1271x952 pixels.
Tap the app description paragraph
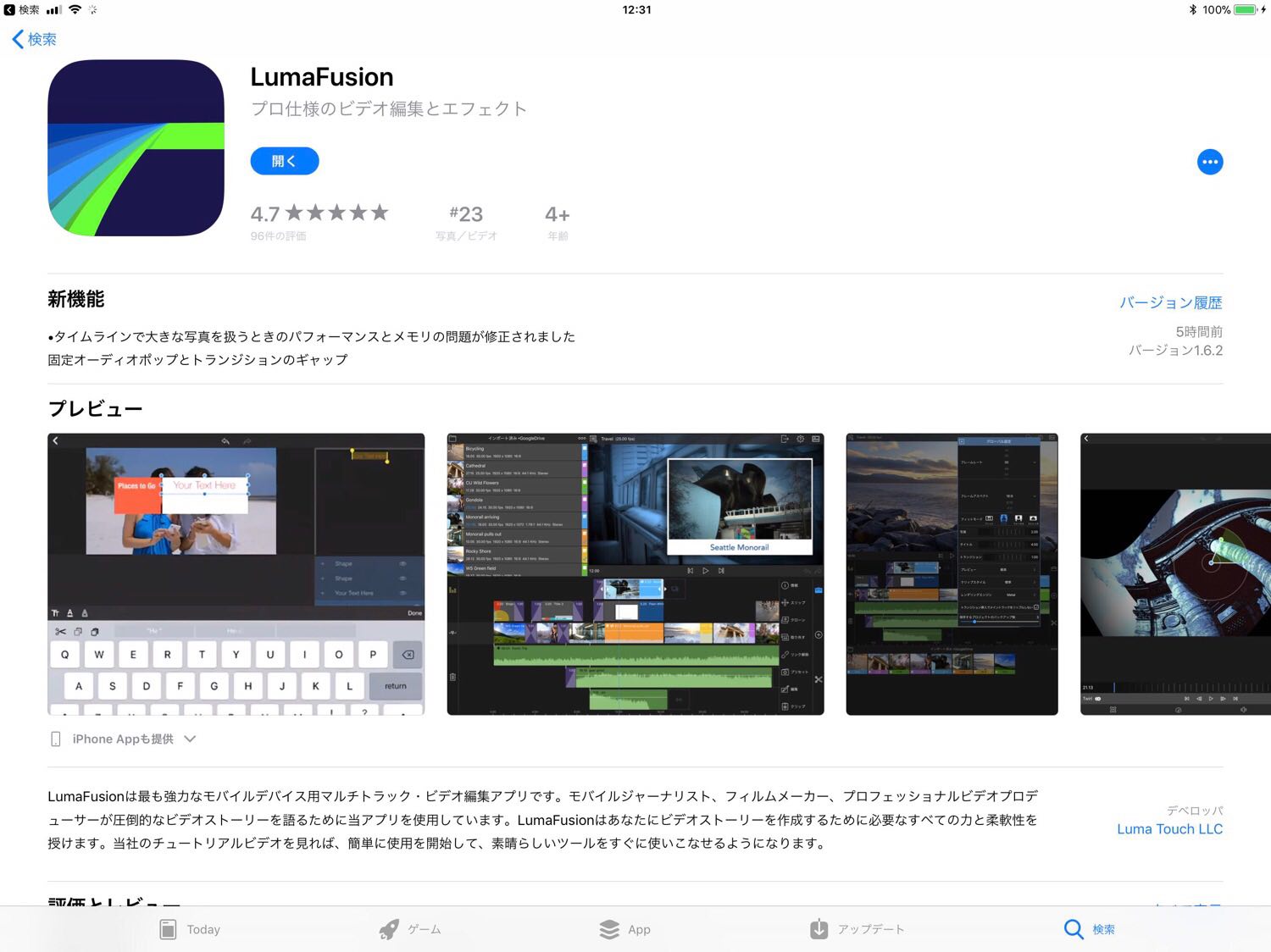[x=543, y=820]
